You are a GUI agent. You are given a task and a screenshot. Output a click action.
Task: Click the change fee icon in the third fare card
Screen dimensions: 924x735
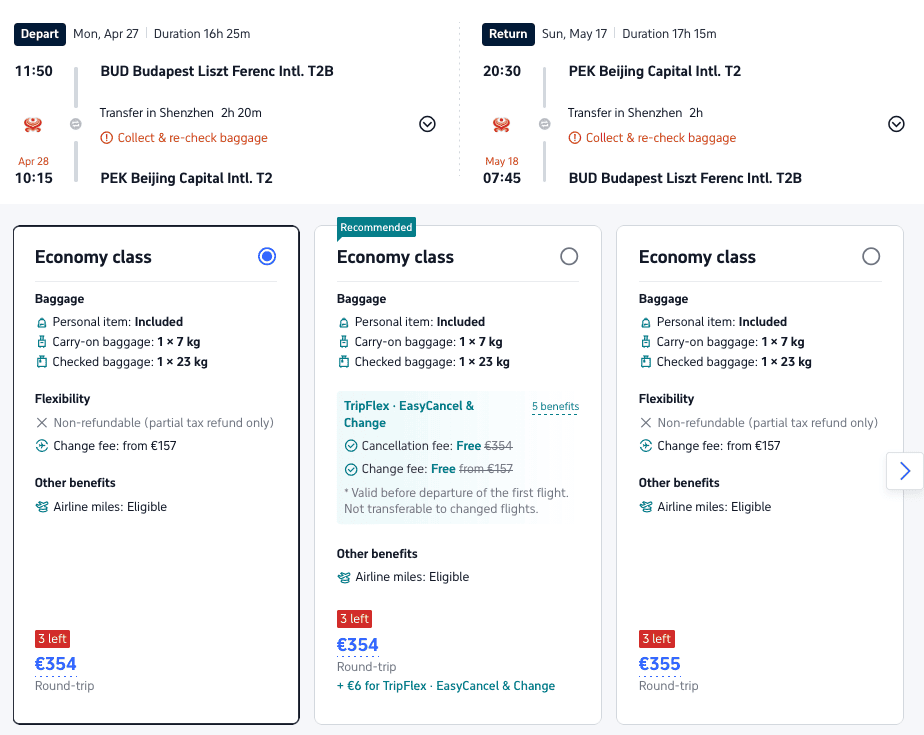tap(646, 446)
